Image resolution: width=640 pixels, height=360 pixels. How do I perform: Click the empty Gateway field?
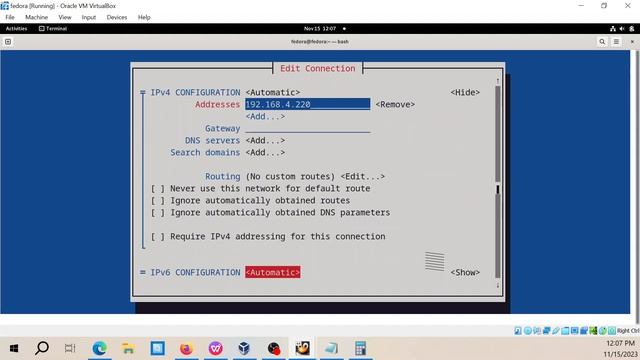[308, 129]
